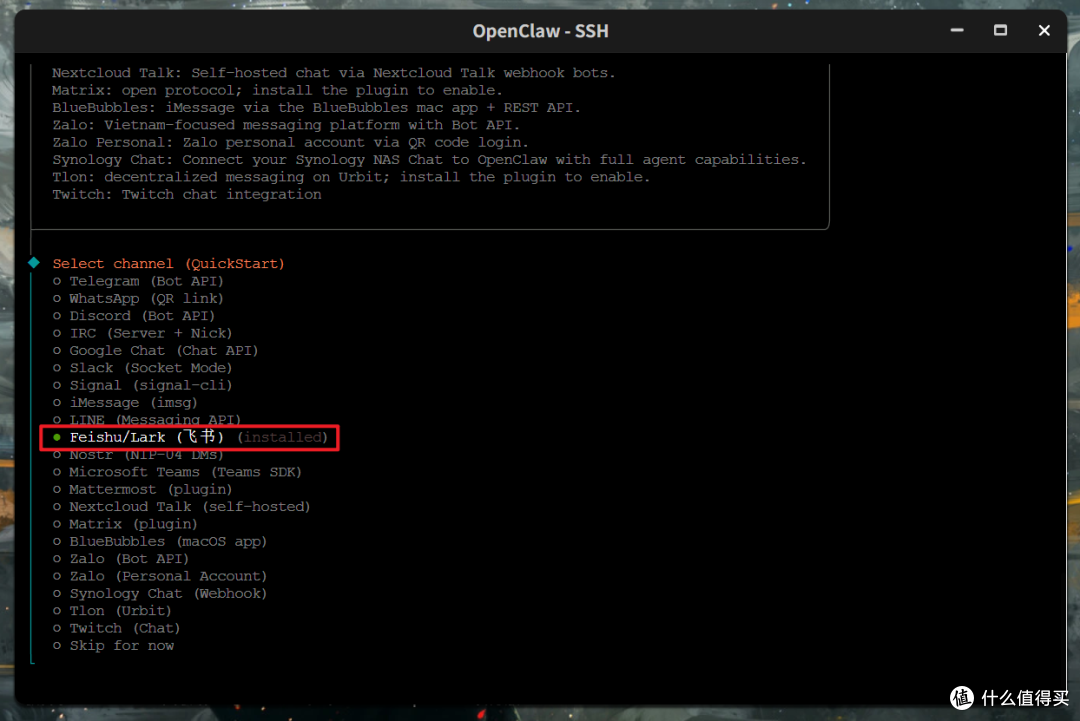The width and height of the screenshot is (1080, 721).
Task: Choose Matrix (plugin) channel
Action: click(125, 524)
